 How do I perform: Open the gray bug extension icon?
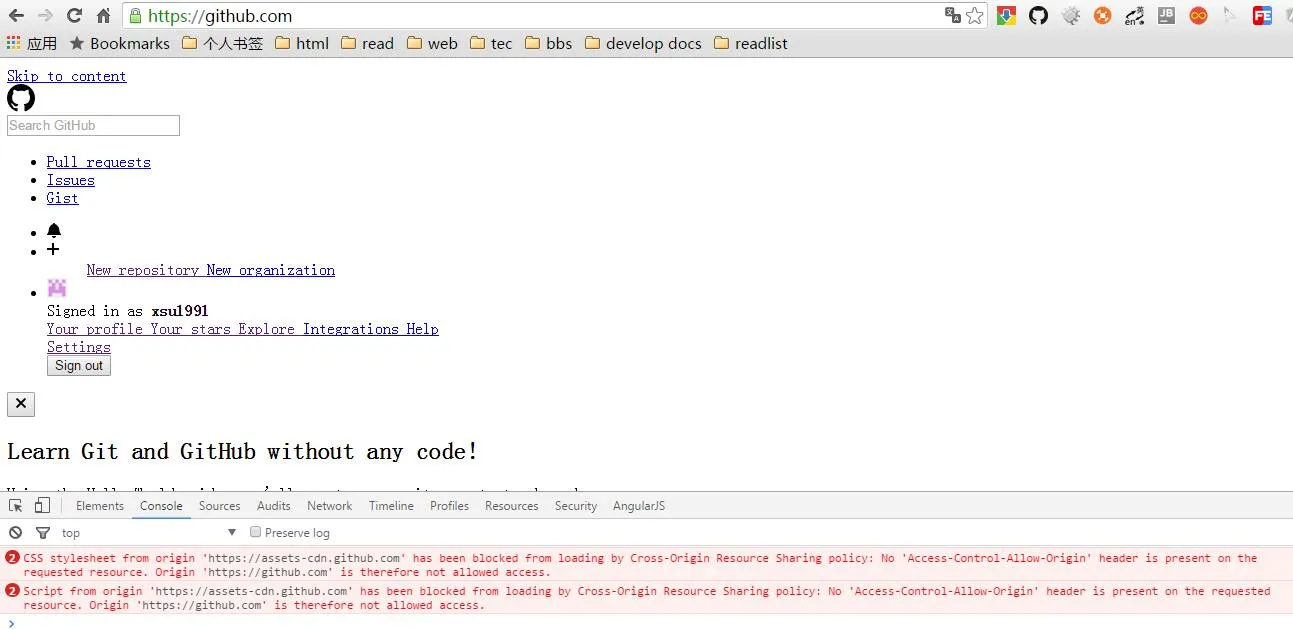point(1071,16)
